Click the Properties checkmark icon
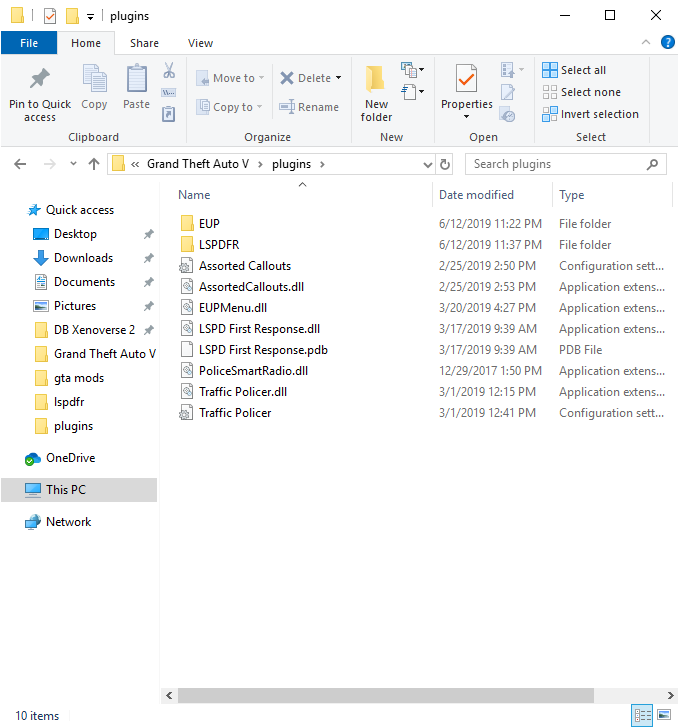This screenshot has height=727, width=678. pos(467,78)
